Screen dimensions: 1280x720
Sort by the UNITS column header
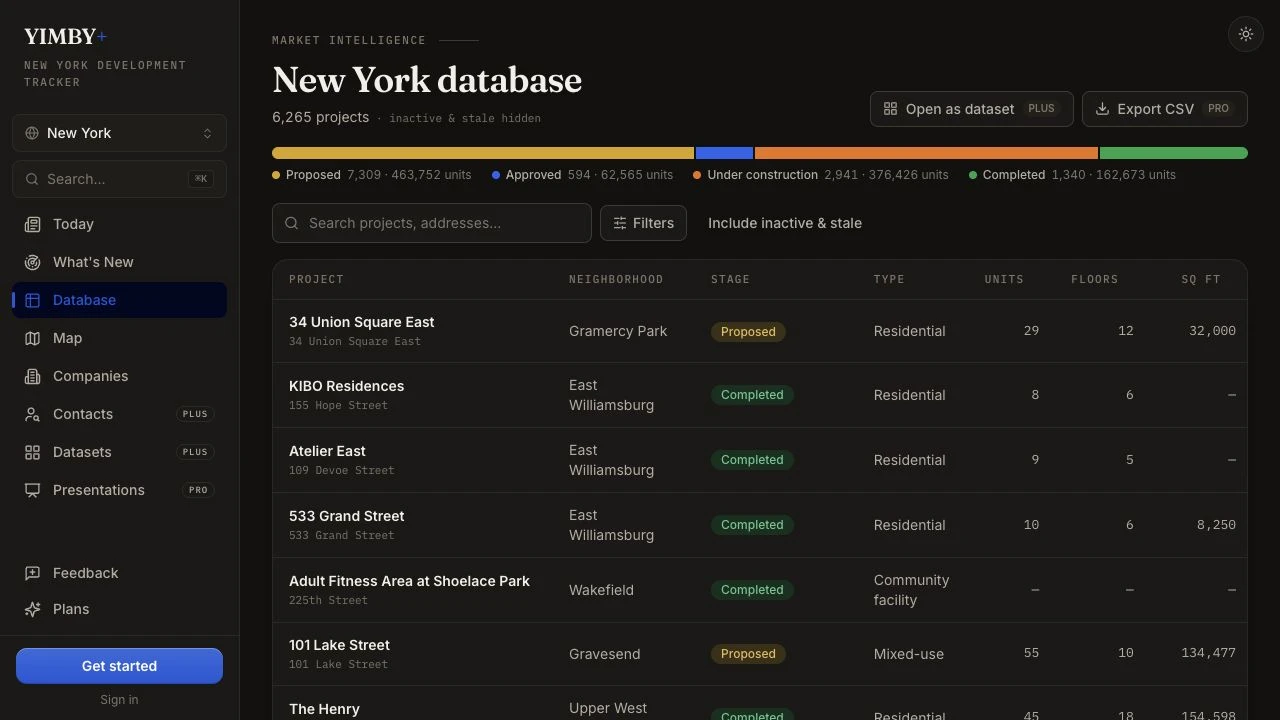(x=1004, y=279)
